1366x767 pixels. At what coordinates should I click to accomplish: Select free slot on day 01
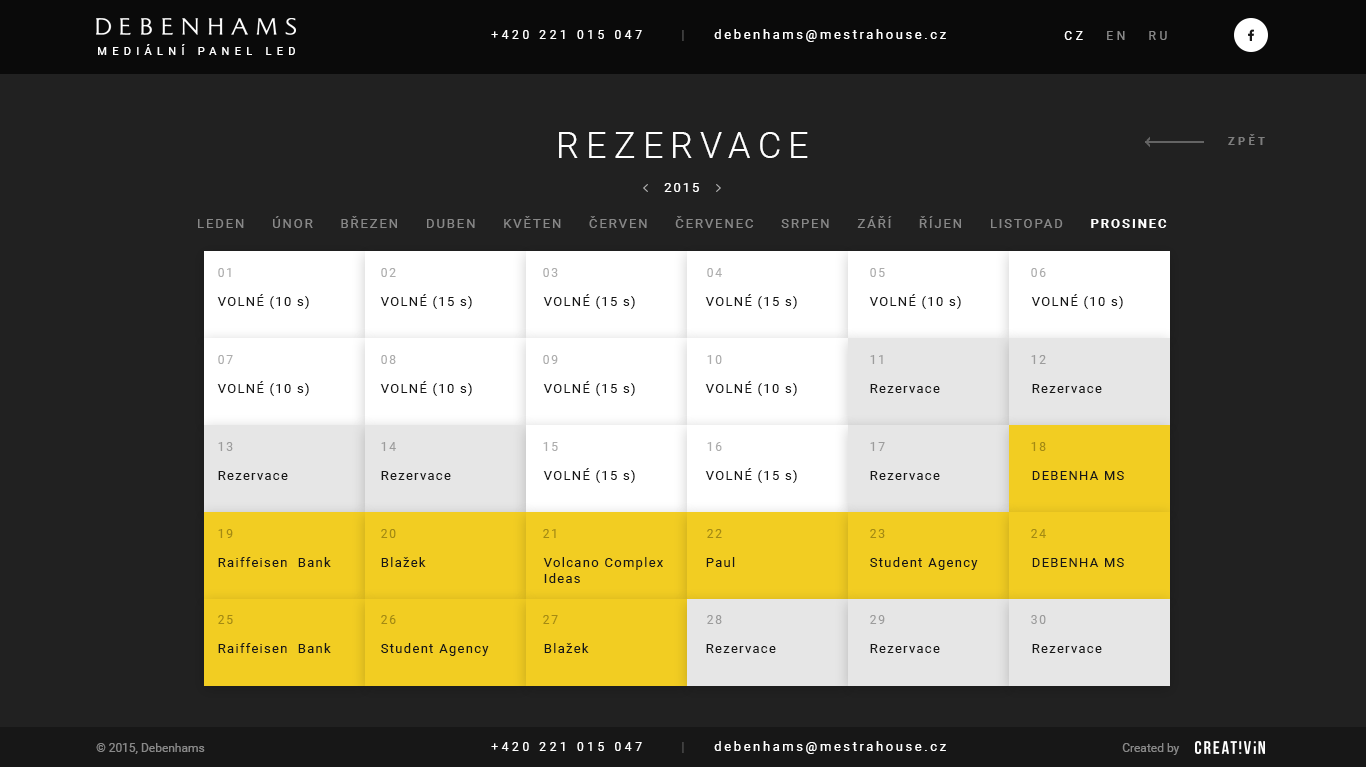click(x=284, y=294)
